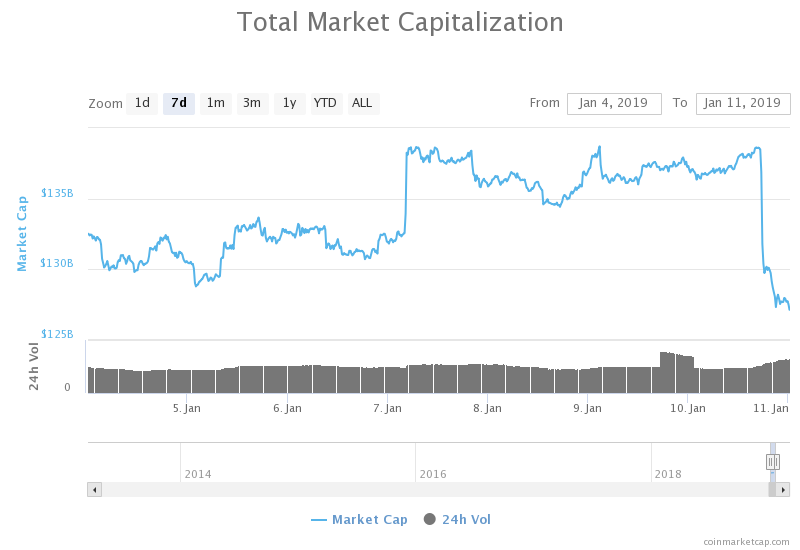The width and height of the screenshot is (800, 550).
Task: Click the 2014 marker in navigator
Action: (198, 473)
